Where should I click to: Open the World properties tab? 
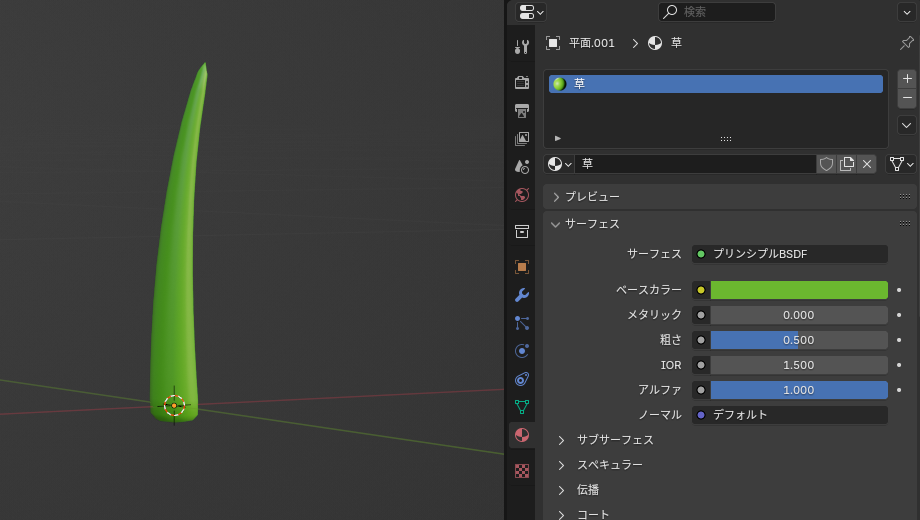point(521,194)
